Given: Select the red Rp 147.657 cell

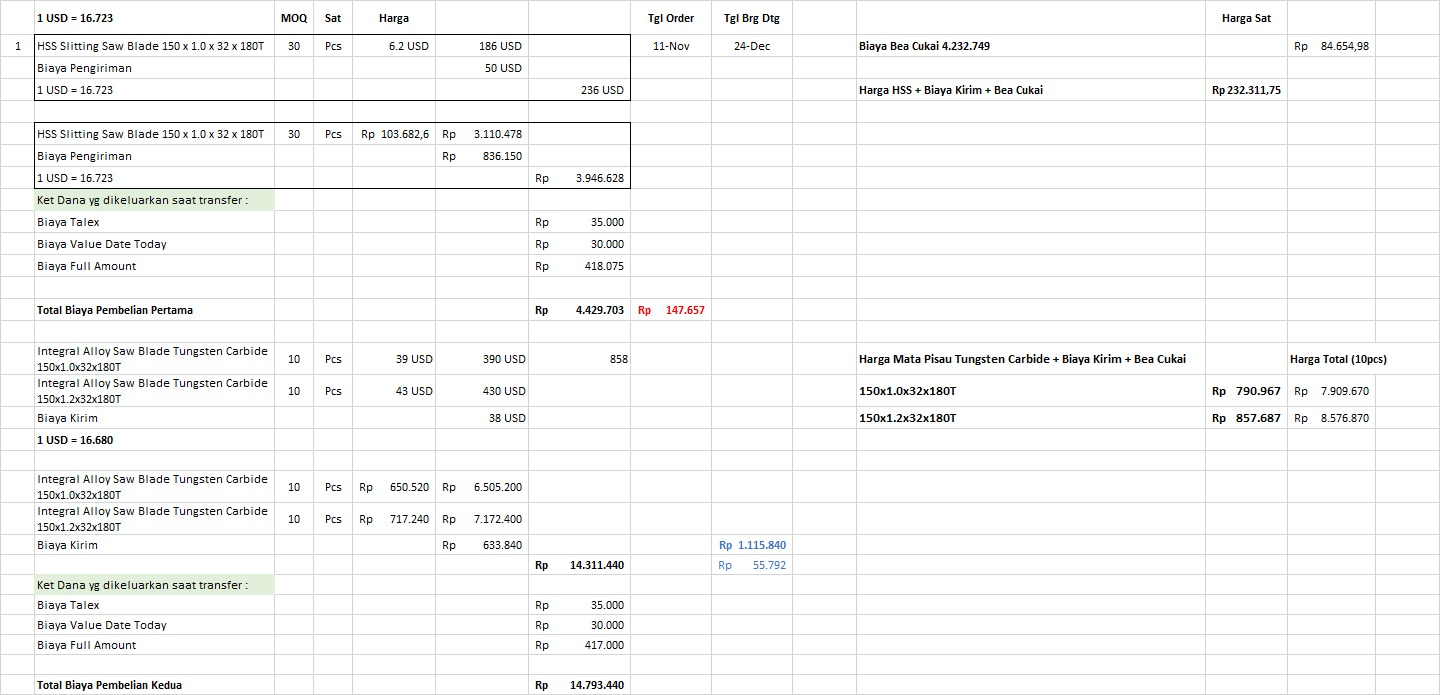Looking at the screenshot, I should pyautogui.click(x=671, y=310).
